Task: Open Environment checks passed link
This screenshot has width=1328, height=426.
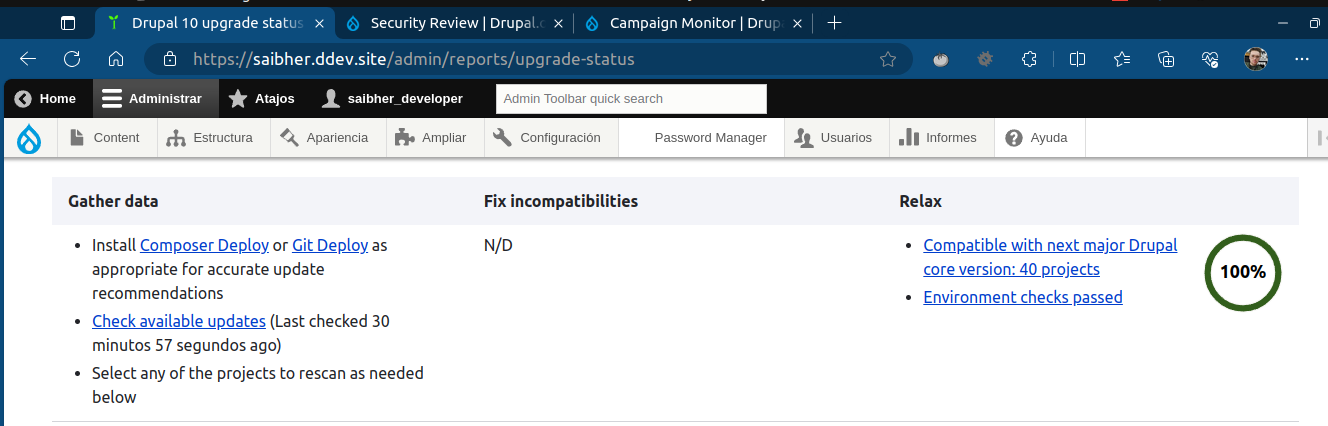Action: (1023, 297)
